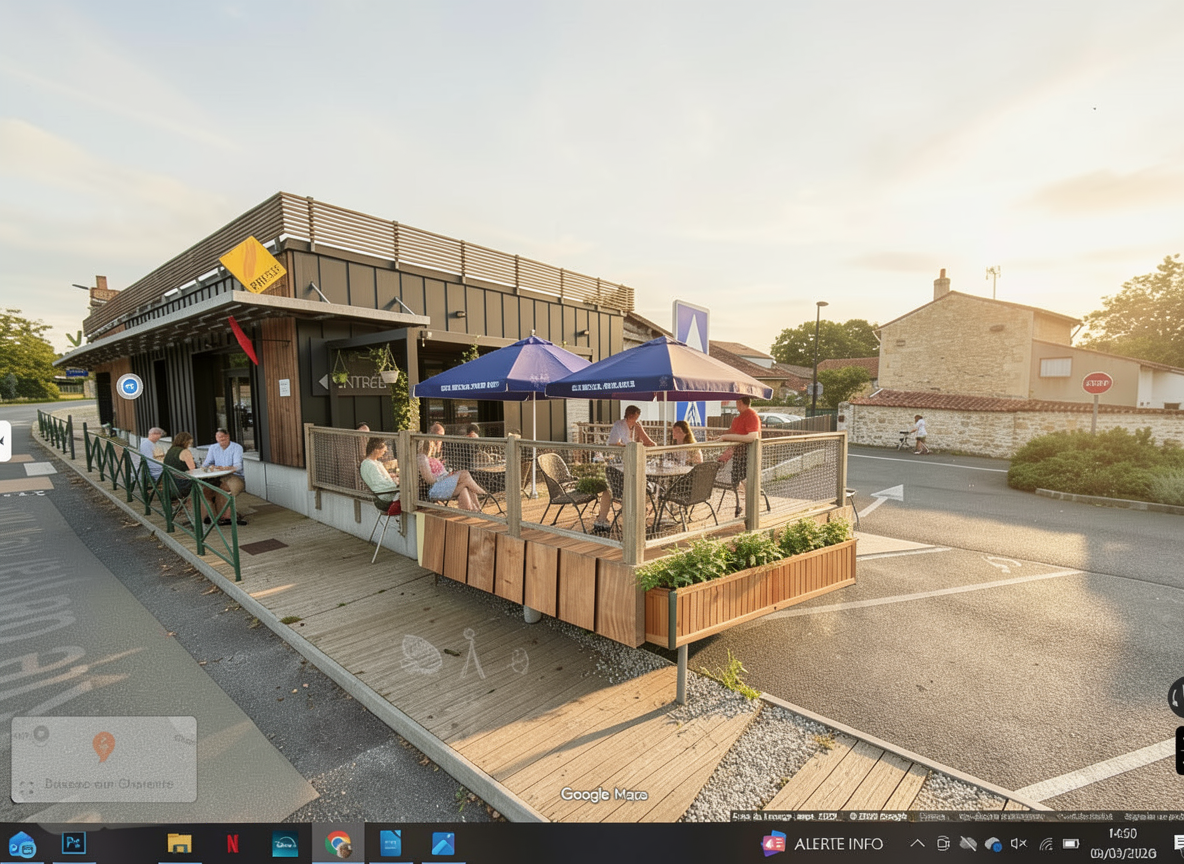Show hidden system tray icons

[x=917, y=843]
